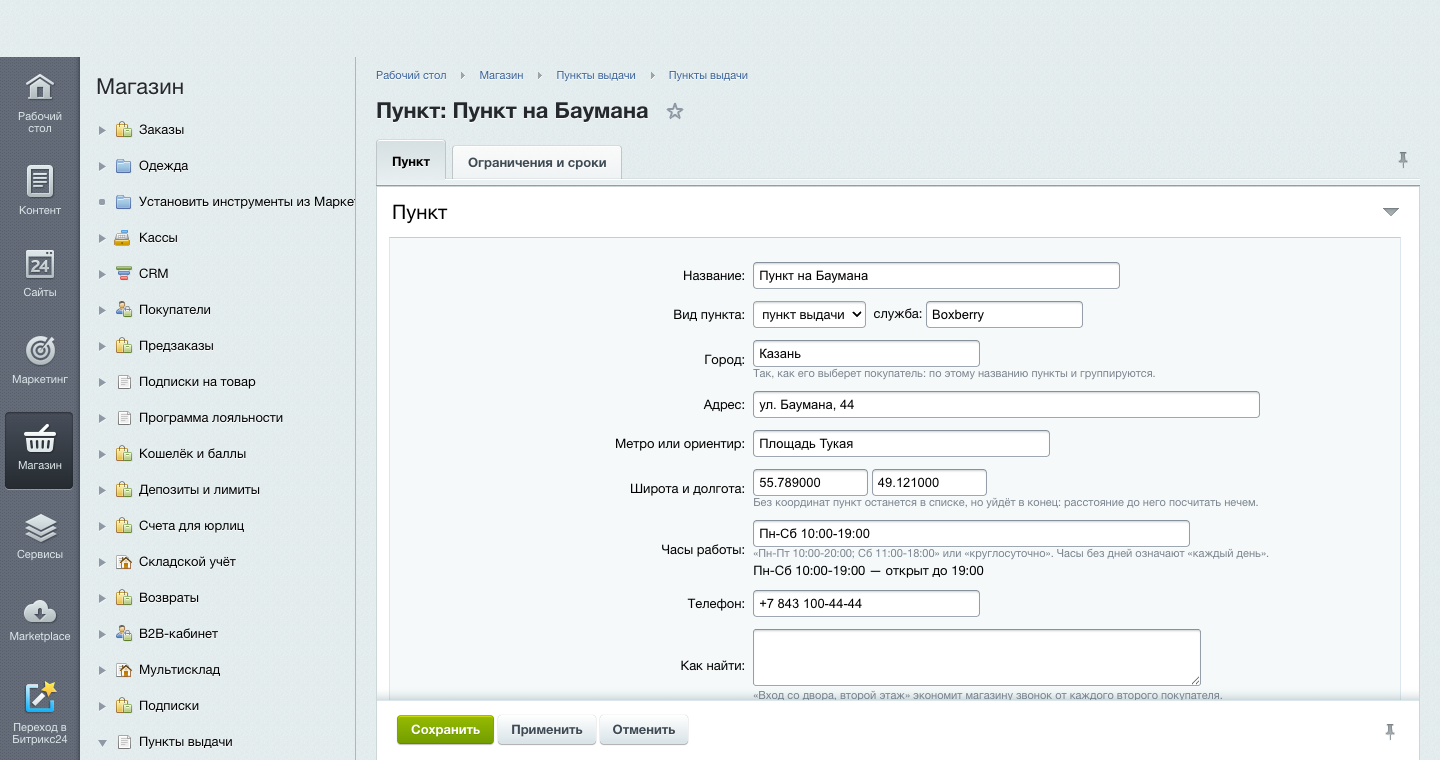Click into the Как найти textarea
The height and width of the screenshot is (760, 1440).
point(977,657)
